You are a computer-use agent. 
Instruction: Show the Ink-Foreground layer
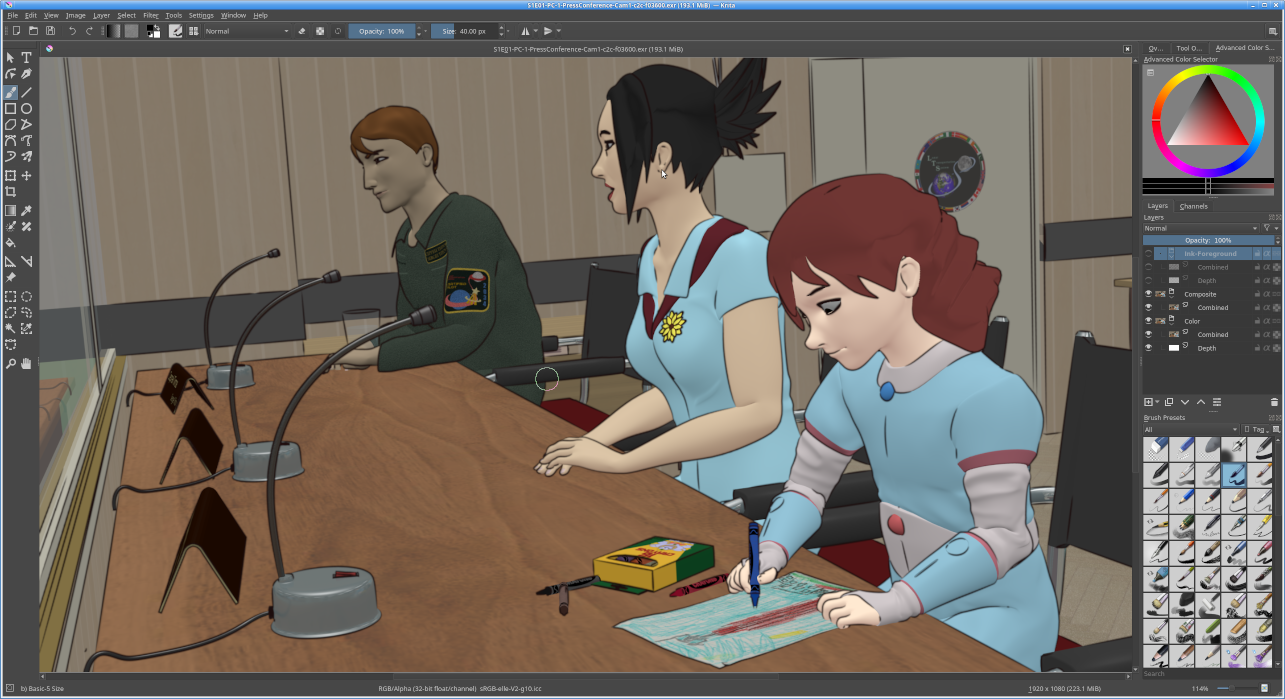[x=1148, y=254]
